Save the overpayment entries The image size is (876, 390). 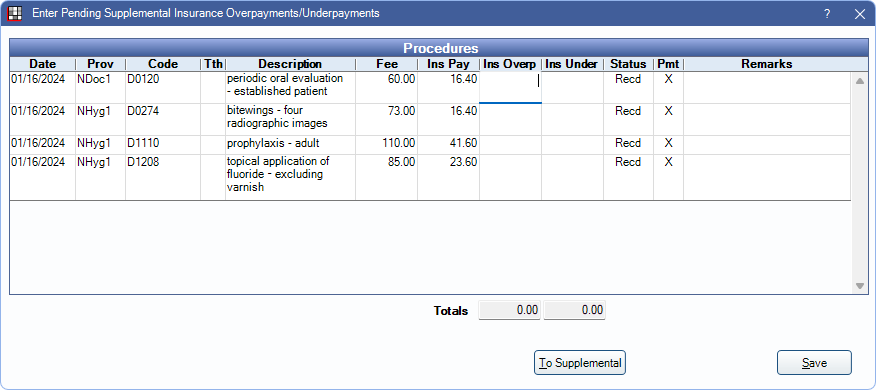pos(814,363)
